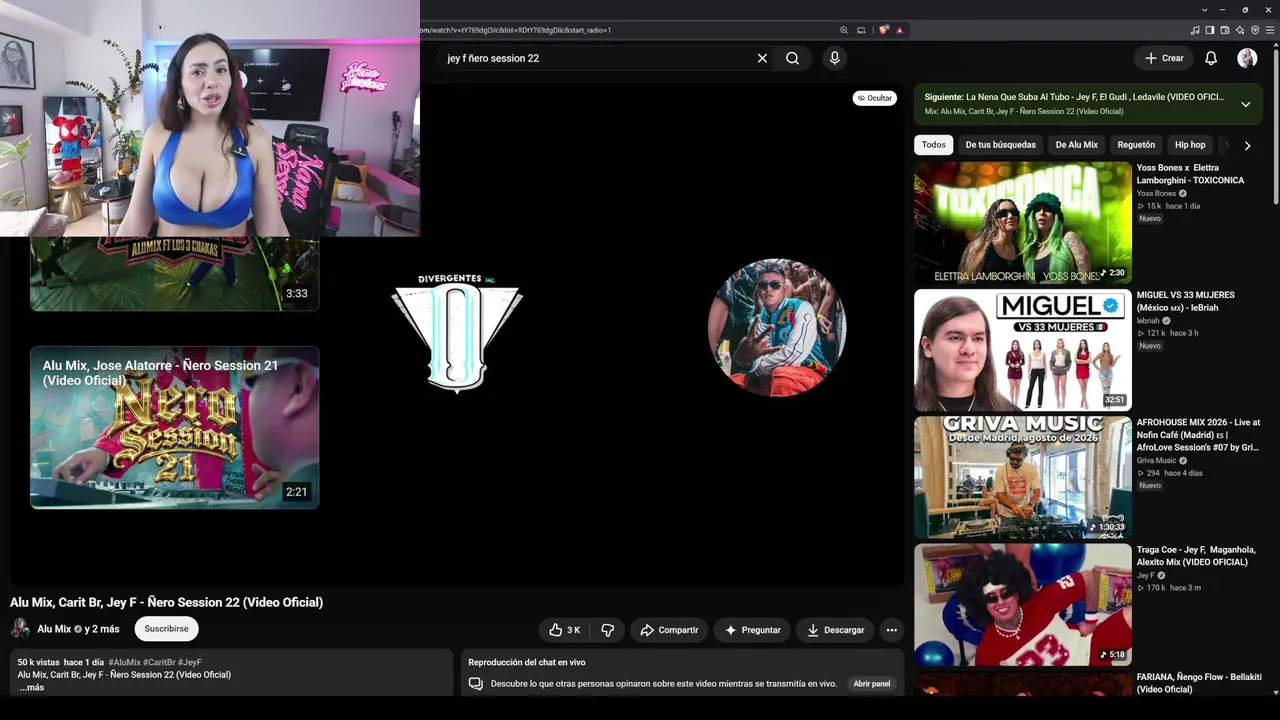Image resolution: width=1280 pixels, height=720 pixels.
Task: Click the #AluMix hashtag
Action: (x=124, y=662)
